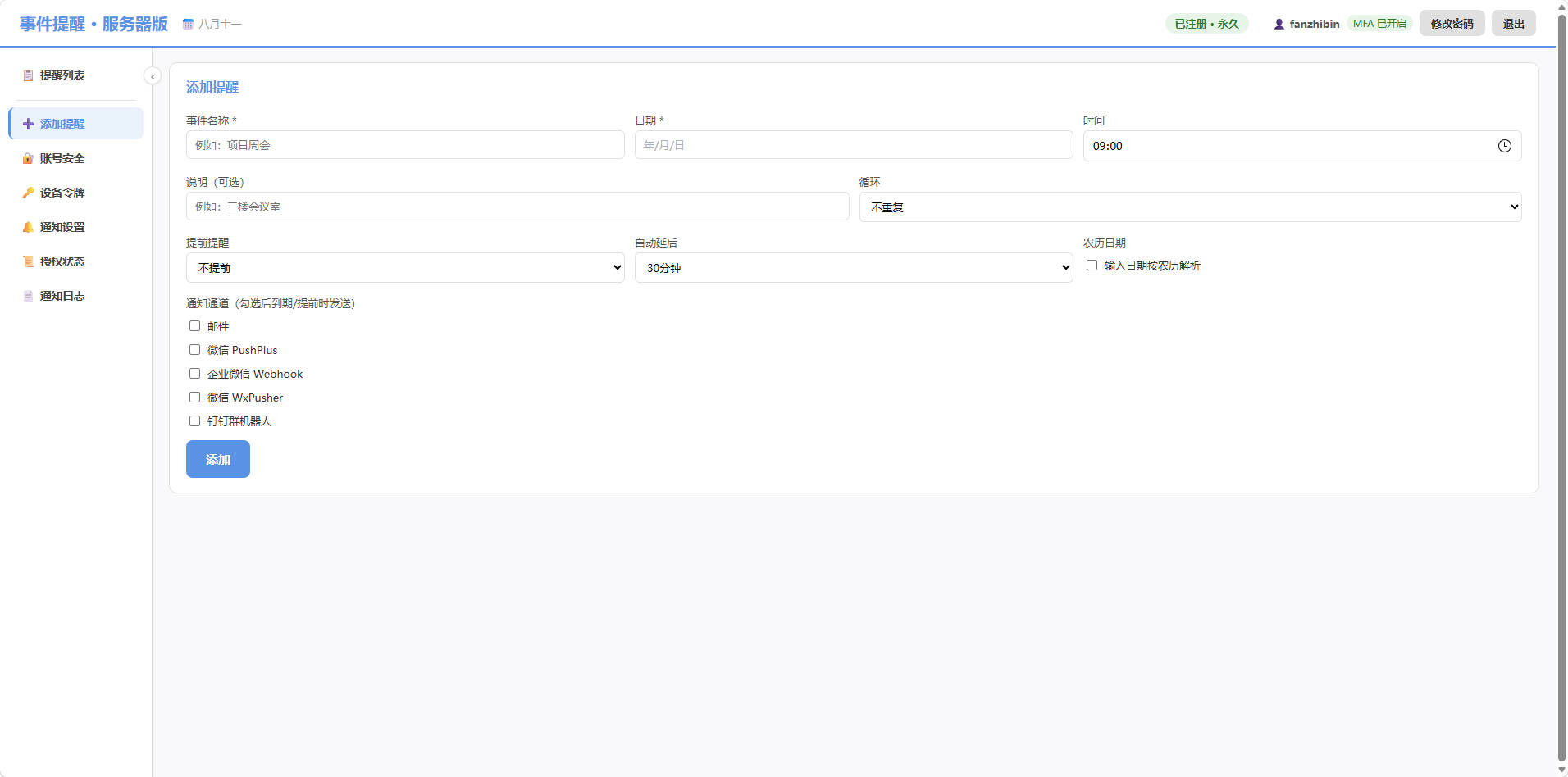This screenshot has width=1568, height=777.
Task: Collapse the sidebar with chevron button
Action: point(152,76)
